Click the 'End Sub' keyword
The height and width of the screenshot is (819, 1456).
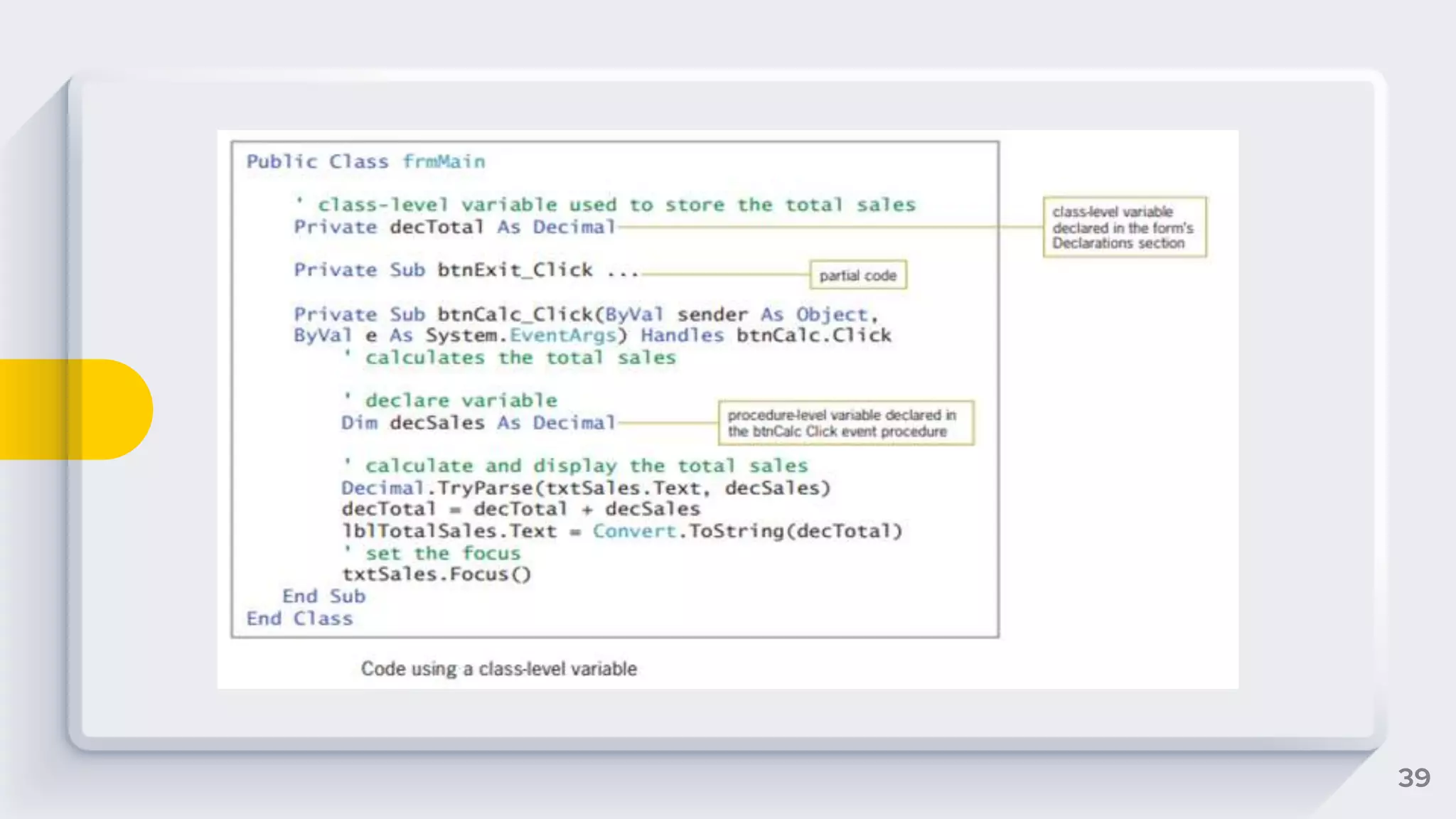(x=323, y=596)
